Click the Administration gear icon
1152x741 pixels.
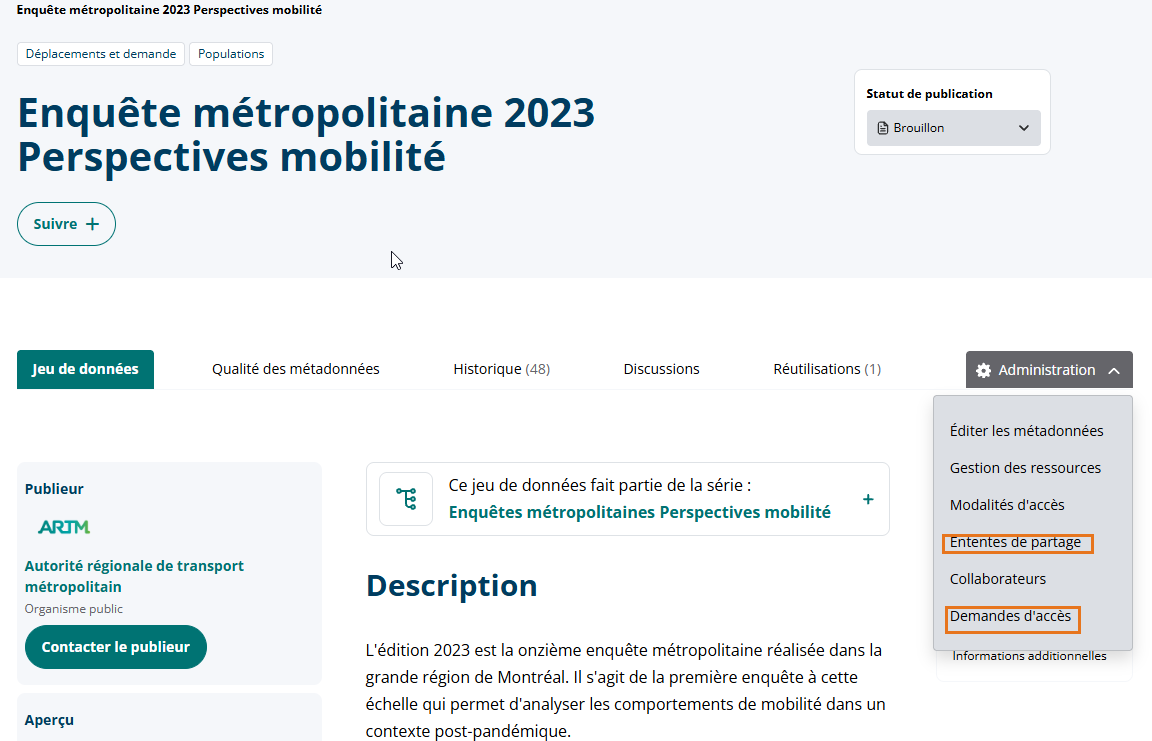[983, 370]
